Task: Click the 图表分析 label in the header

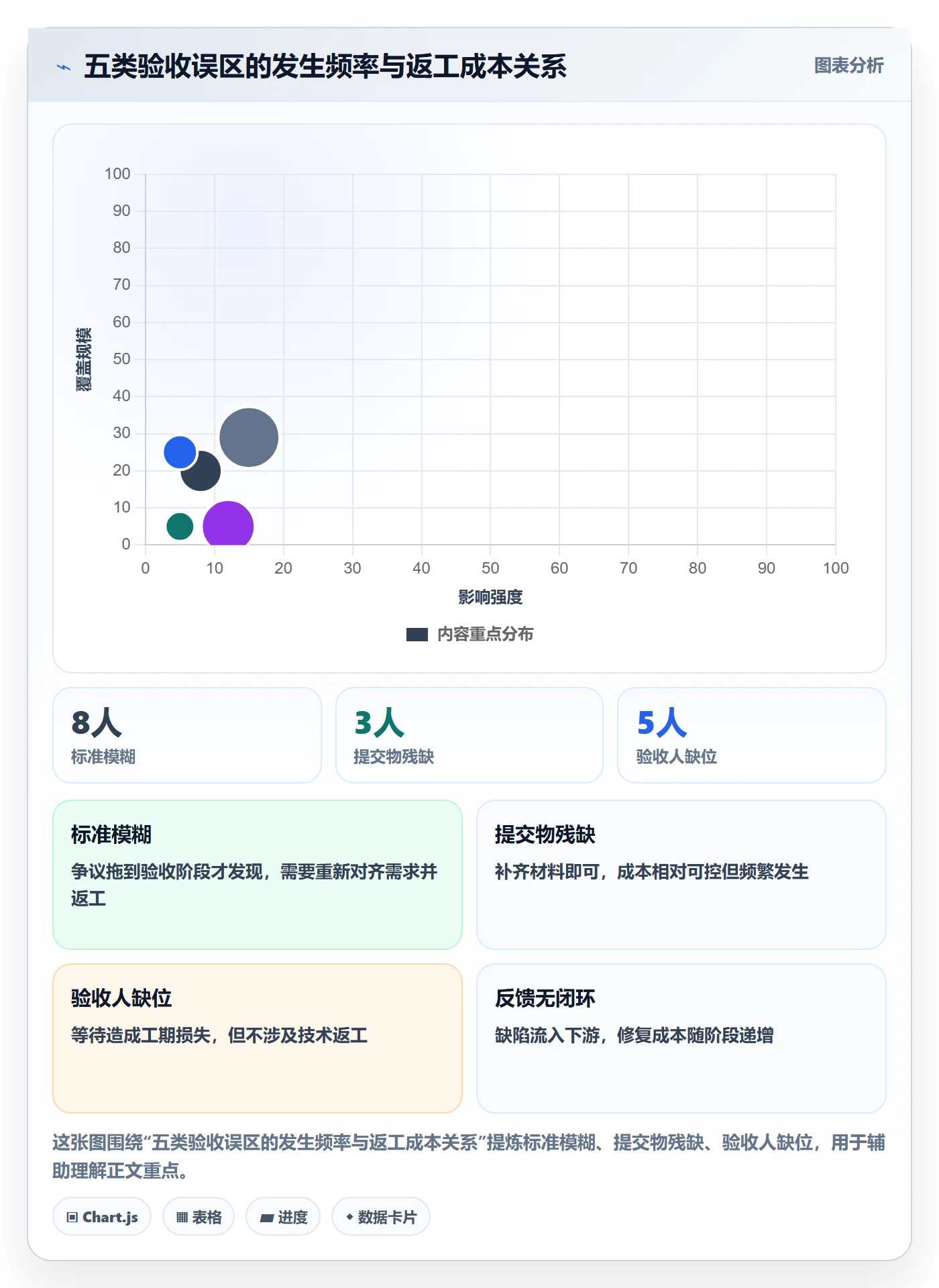Action: coord(848,66)
